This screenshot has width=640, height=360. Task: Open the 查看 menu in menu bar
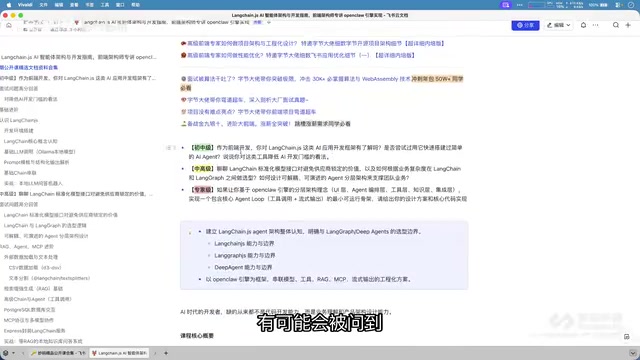point(74,5)
